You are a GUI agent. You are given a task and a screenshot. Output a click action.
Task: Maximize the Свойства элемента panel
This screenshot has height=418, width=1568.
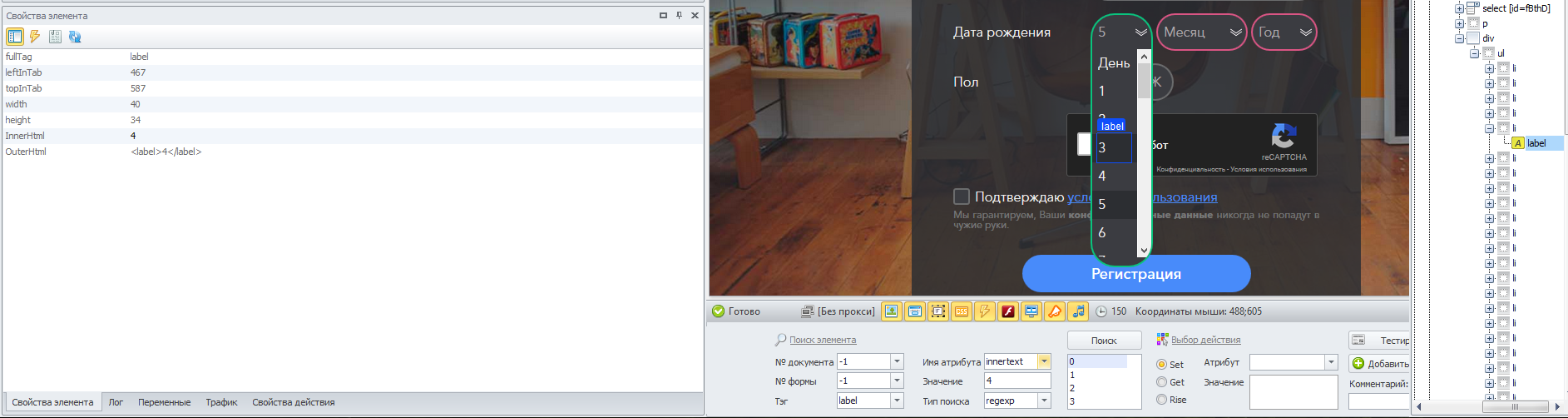[663, 15]
